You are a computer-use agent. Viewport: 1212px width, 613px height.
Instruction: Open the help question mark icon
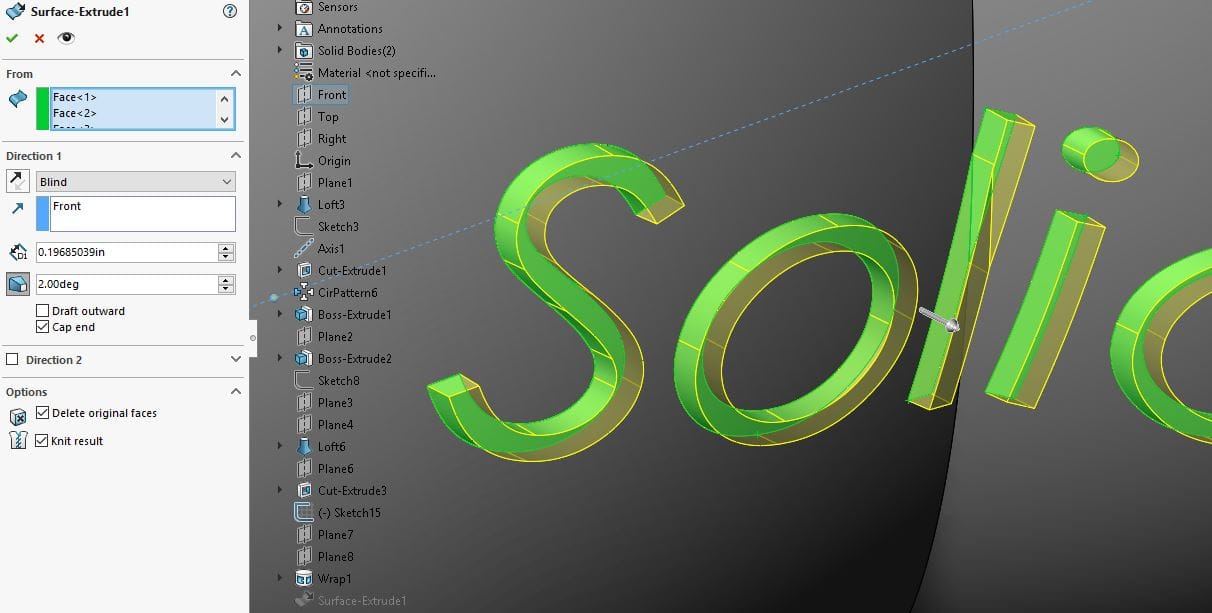coord(230,12)
